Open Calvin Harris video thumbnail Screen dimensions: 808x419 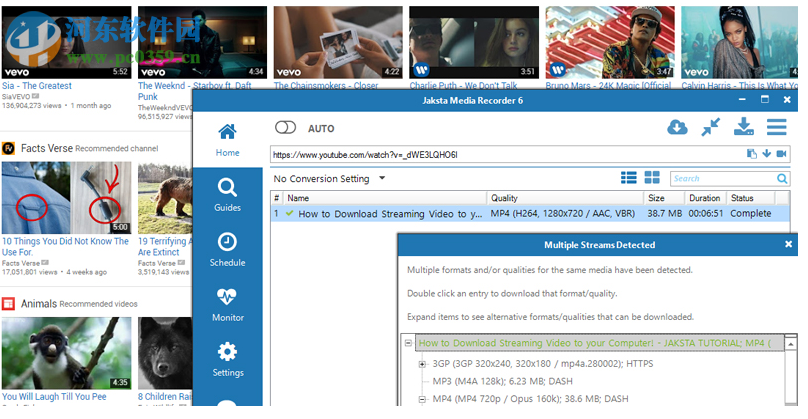coord(739,42)
